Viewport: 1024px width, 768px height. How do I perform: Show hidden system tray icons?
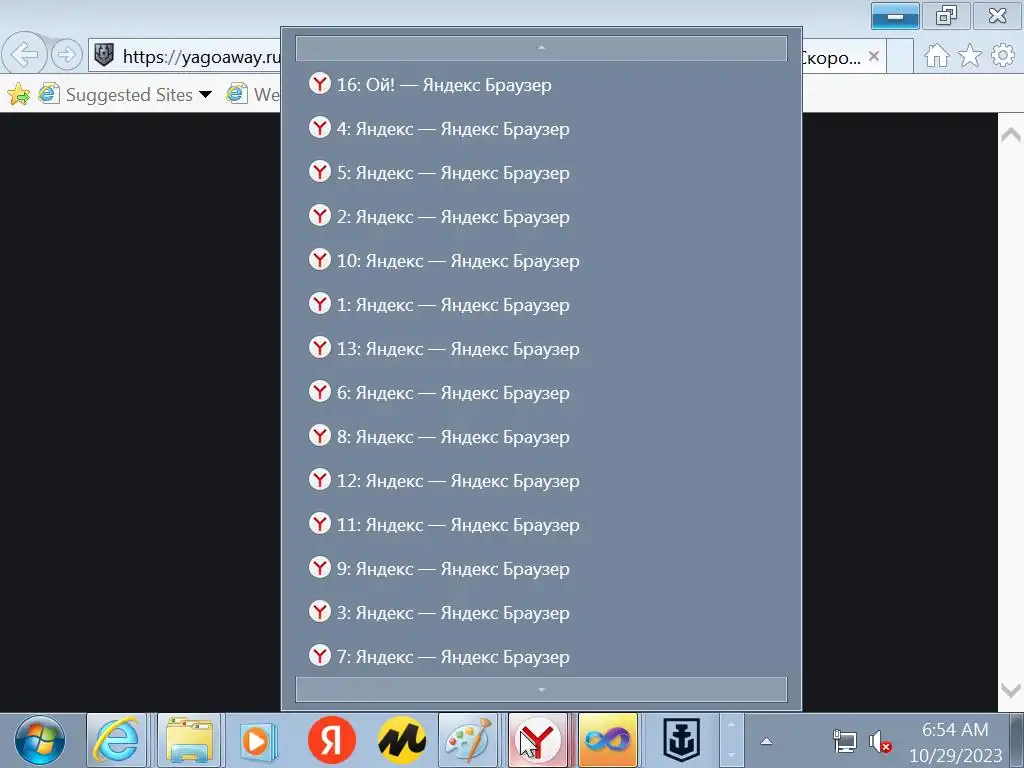(x=767, y=741)
